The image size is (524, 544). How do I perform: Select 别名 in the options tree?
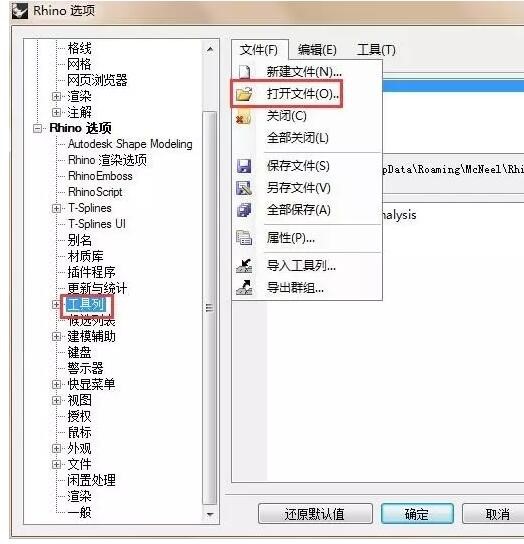pyautogui.click(x=79, y=240)
